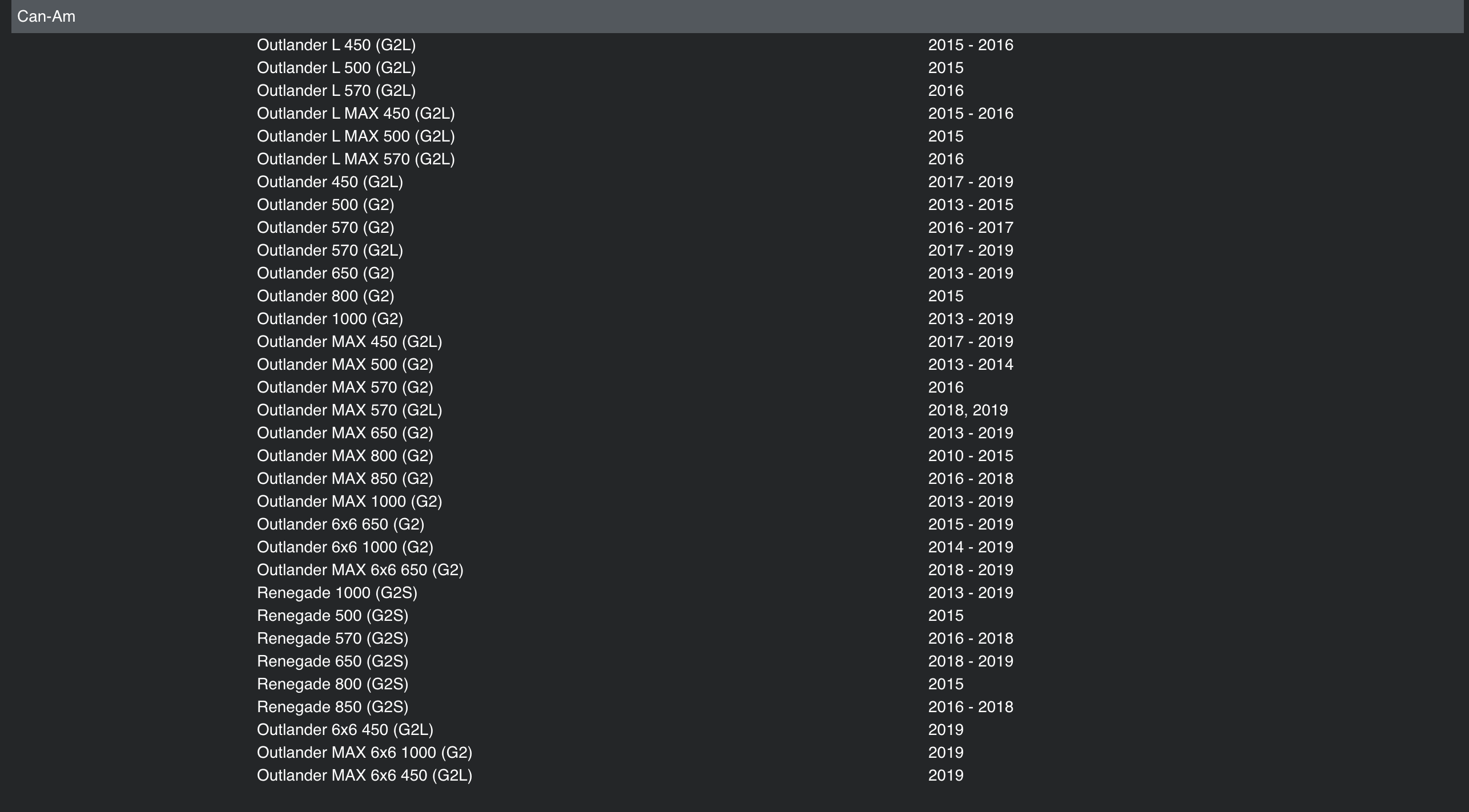Select Outlander L 450 (G2L) row text
1469x812 pixels.
(336, 45)
